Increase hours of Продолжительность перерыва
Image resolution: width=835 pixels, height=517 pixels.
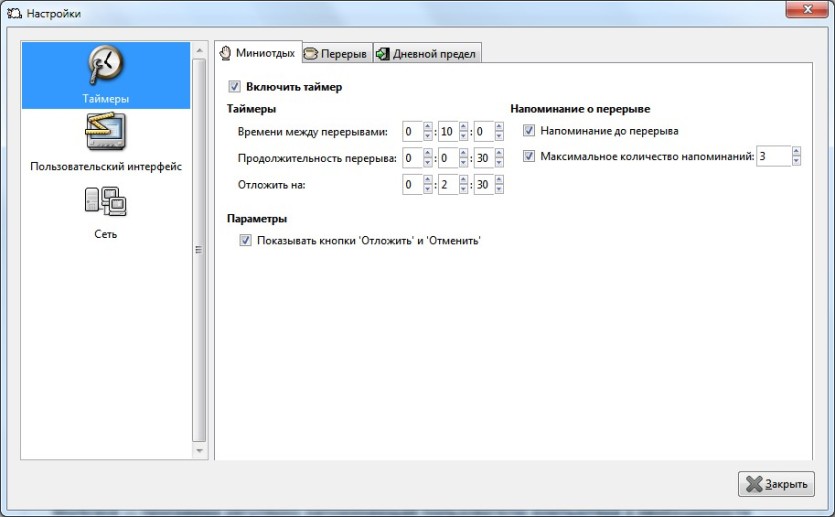tap(428, 153)
